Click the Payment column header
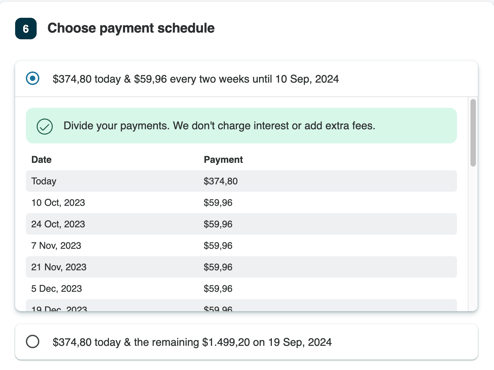 pyautogui.click(x=223, y=160)
